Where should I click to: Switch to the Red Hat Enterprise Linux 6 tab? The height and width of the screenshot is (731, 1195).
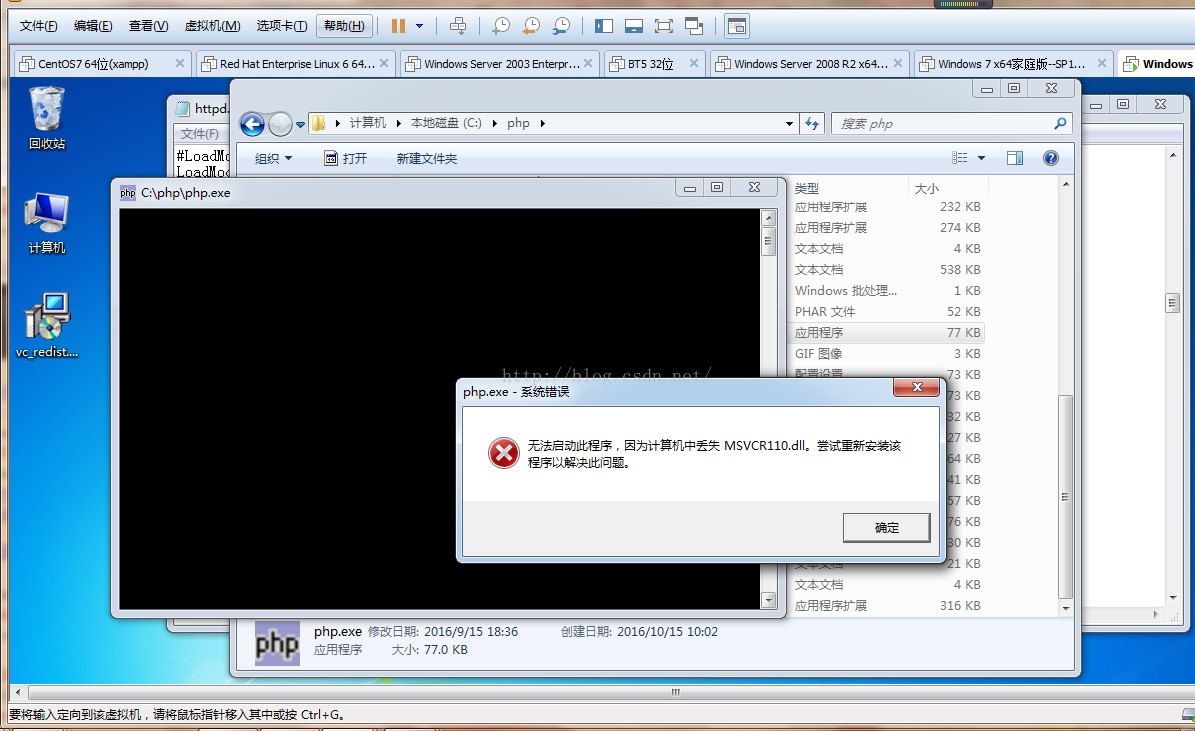pos(297,64)
